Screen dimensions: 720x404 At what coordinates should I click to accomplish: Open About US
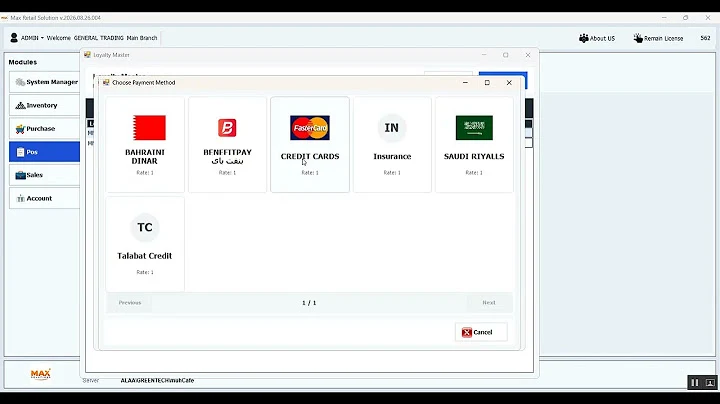(x=597, y=39)
